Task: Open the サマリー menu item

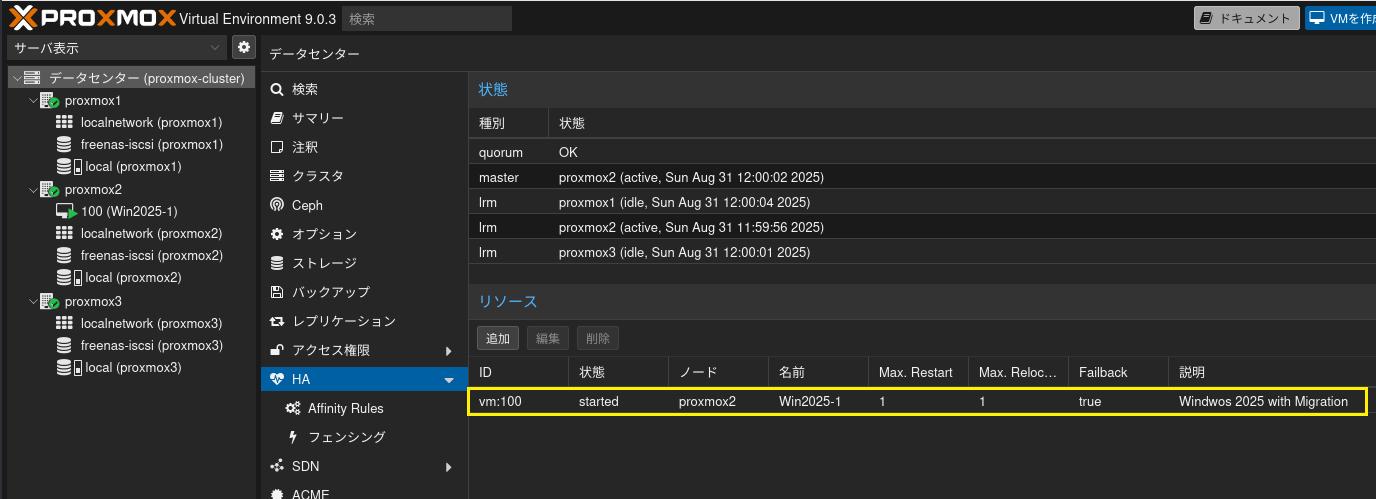Action: pyautogui.click(x=364, y=118)
